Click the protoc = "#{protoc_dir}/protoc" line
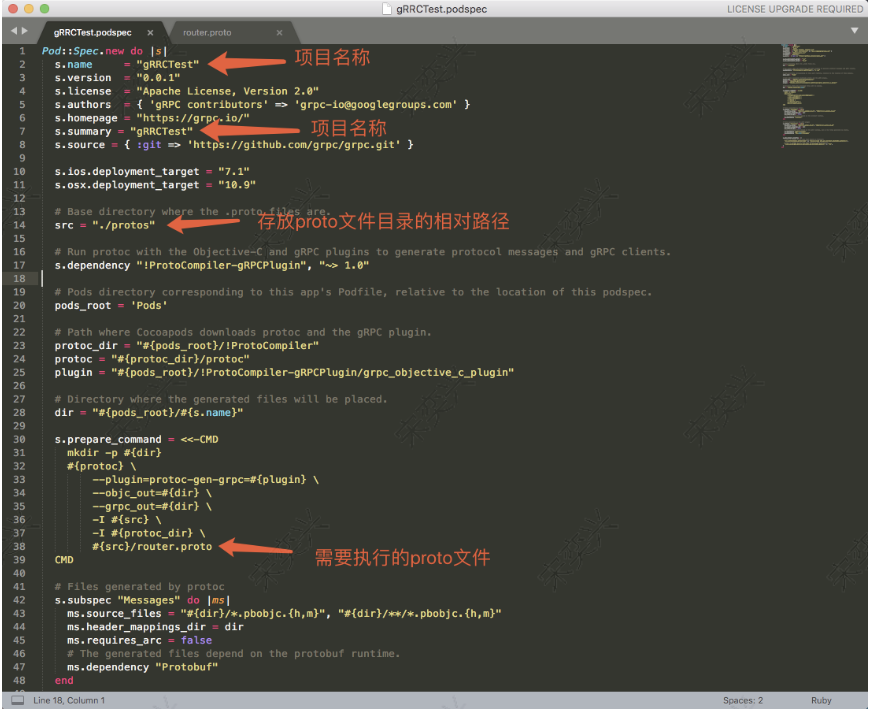The image size is (870, 709). (x=152, y=359)
